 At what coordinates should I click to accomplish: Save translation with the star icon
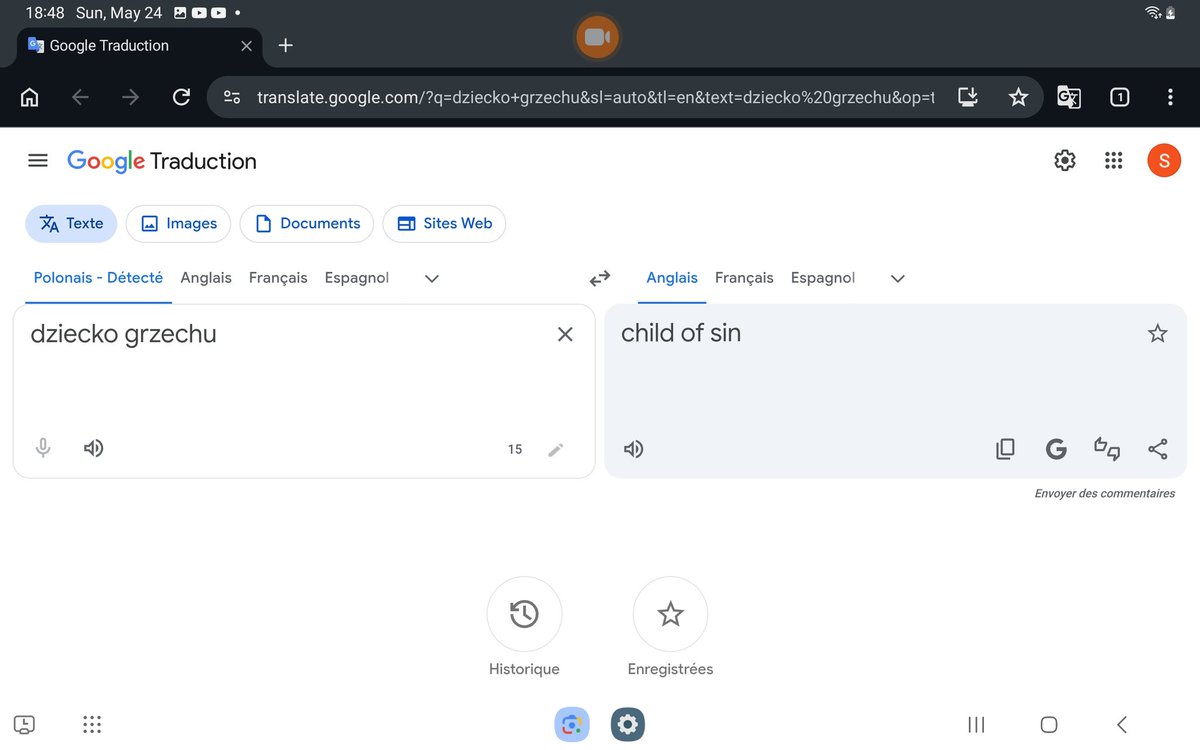click(1158, 334)
